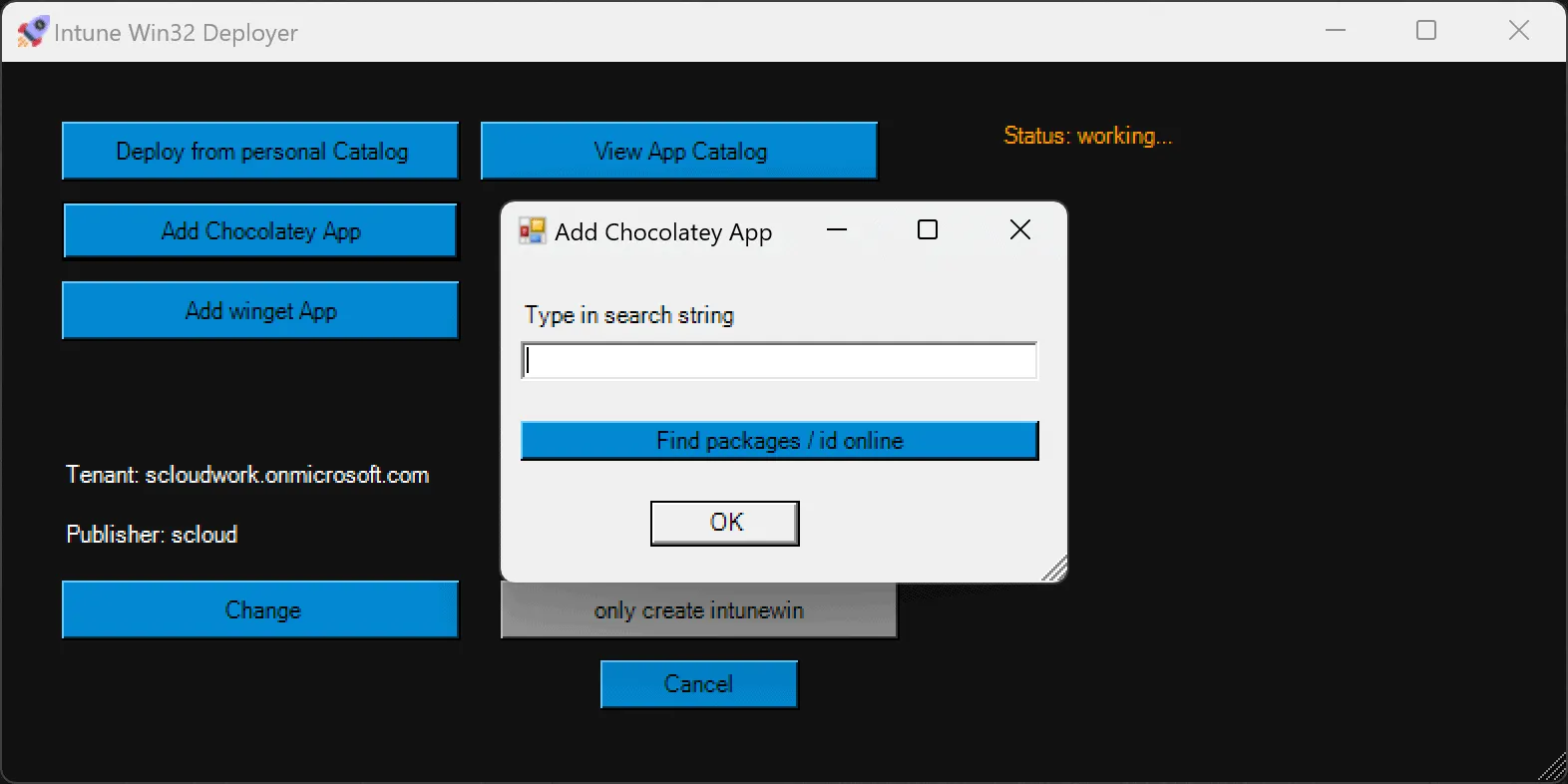Click the Intune Win32 Deployer rocket icon
This screenshot has height=784, width=1568.
(x=32, y=32)
